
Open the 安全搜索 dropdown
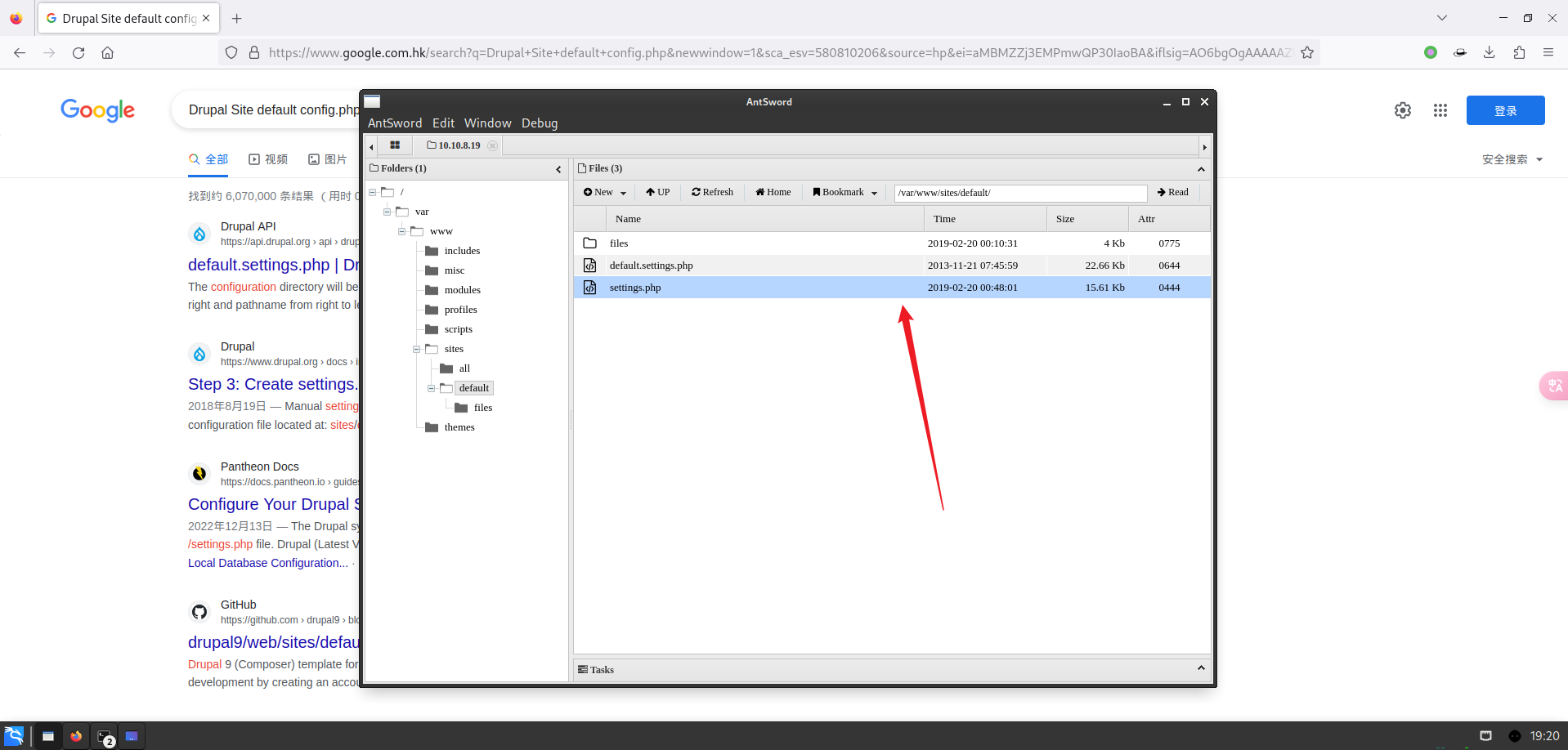pos(1512,159)
